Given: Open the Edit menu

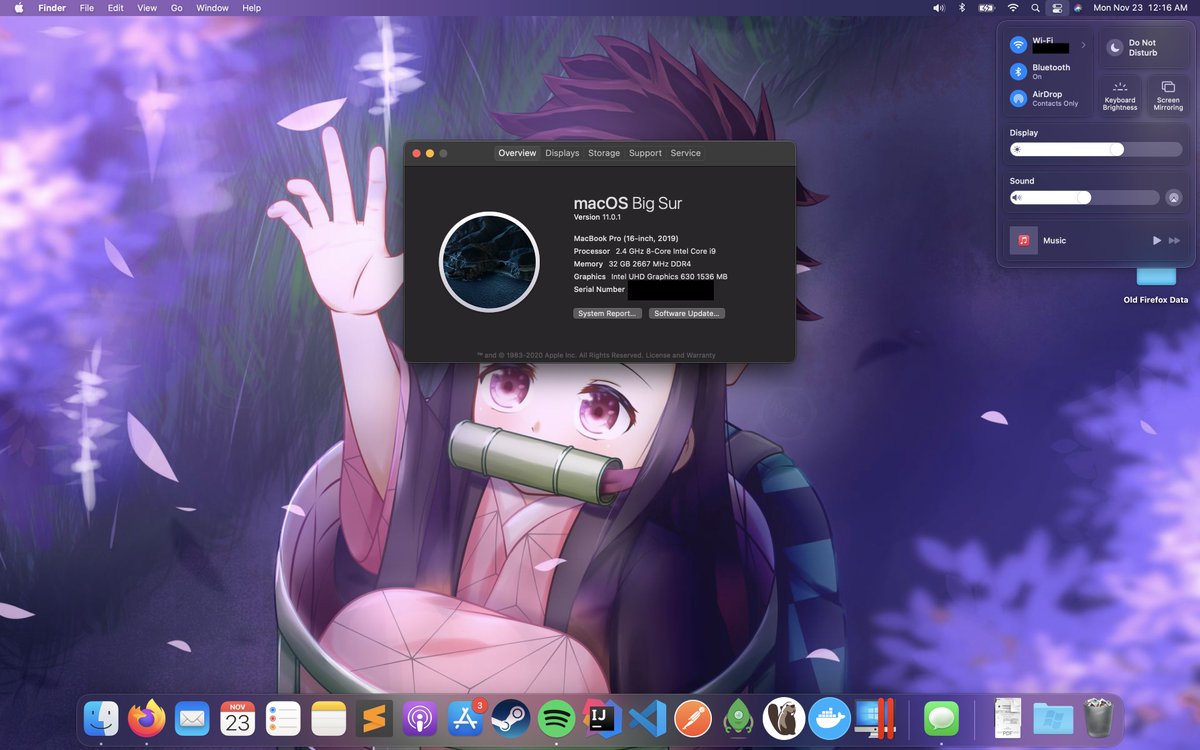Looking at the screenshot, I should point(116,8).
